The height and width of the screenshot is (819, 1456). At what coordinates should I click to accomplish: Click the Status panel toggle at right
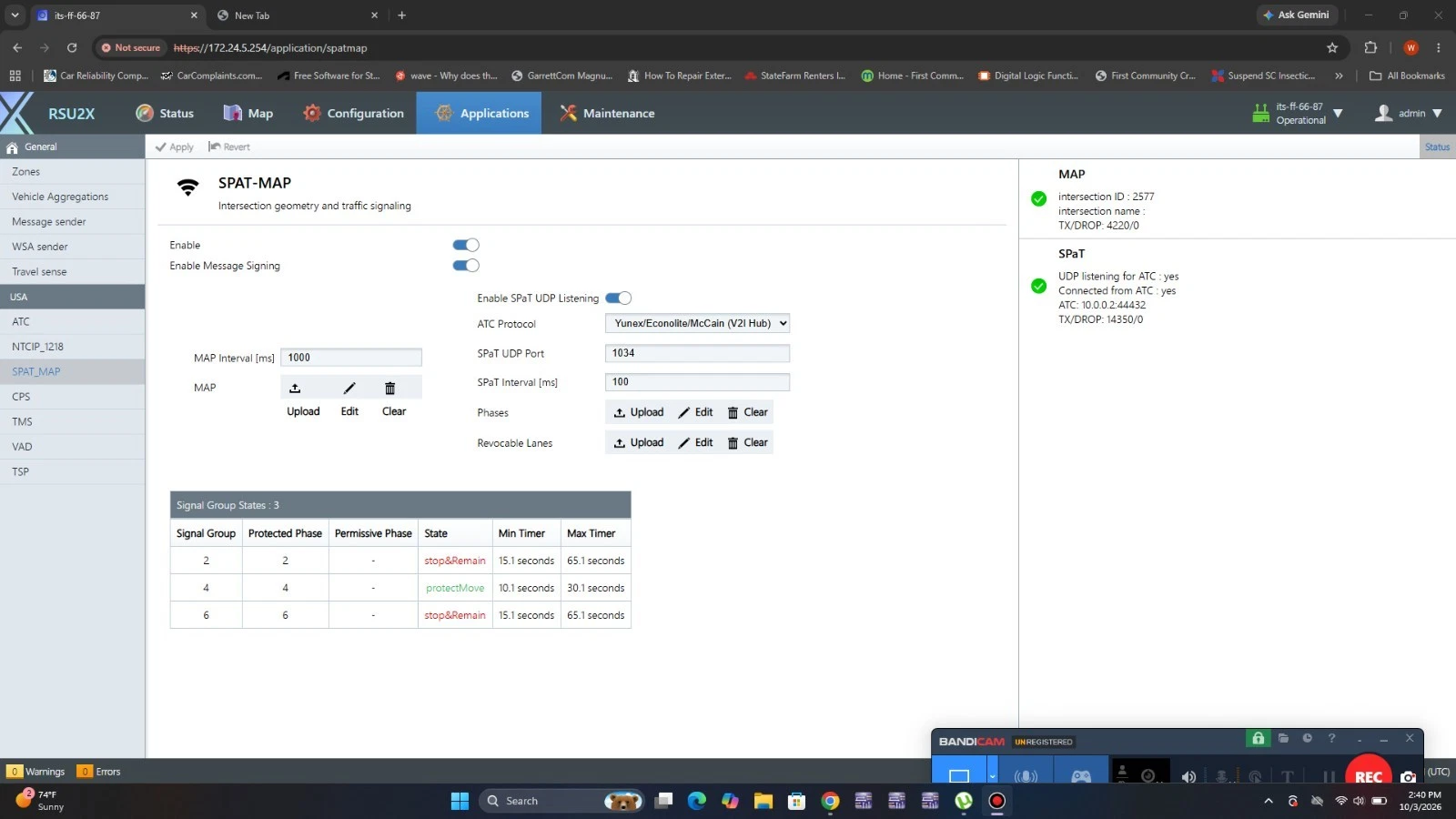(x=1438, y=147)
